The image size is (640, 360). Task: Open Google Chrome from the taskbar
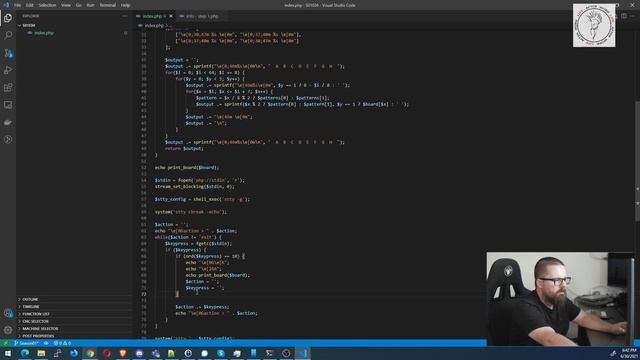[x=90, y=353]
